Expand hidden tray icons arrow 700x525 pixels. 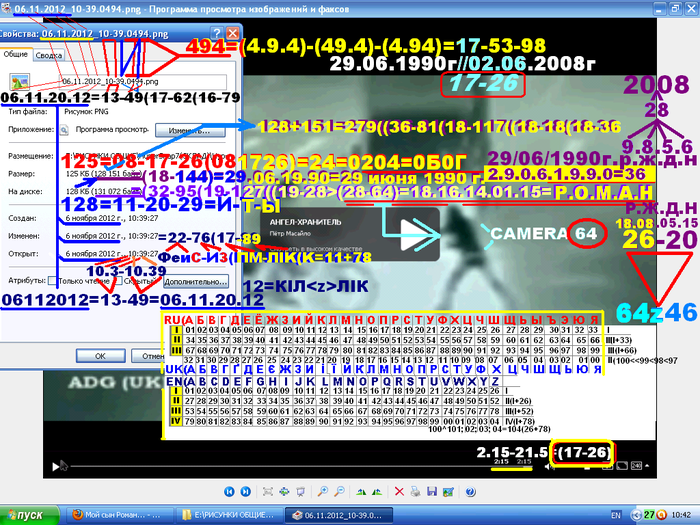(637, 515)
